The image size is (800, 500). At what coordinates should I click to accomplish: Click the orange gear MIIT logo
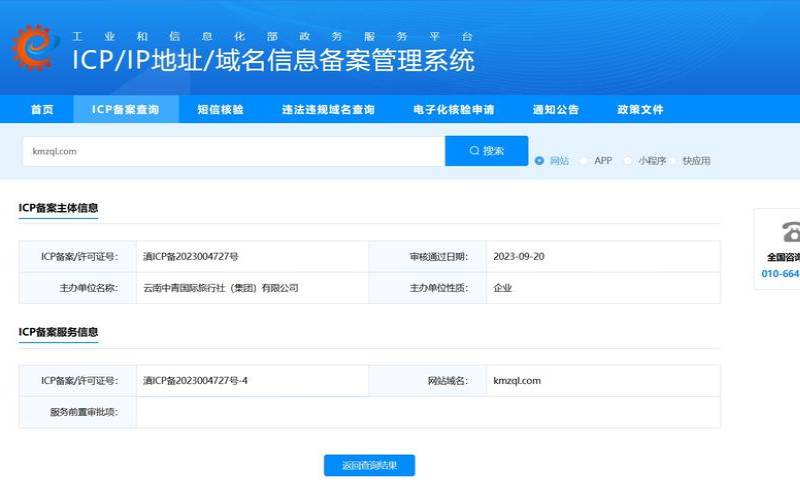click(x=35, y=47)
